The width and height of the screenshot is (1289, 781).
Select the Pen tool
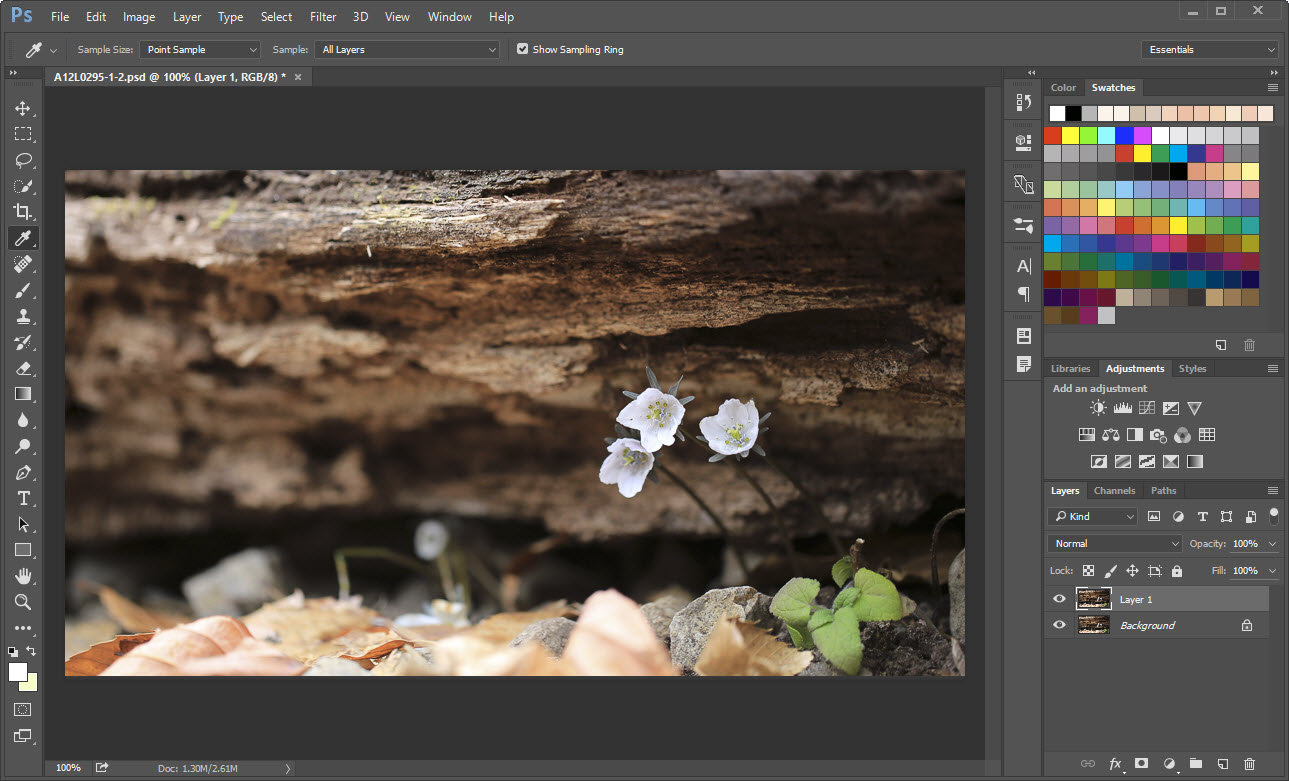22,472
